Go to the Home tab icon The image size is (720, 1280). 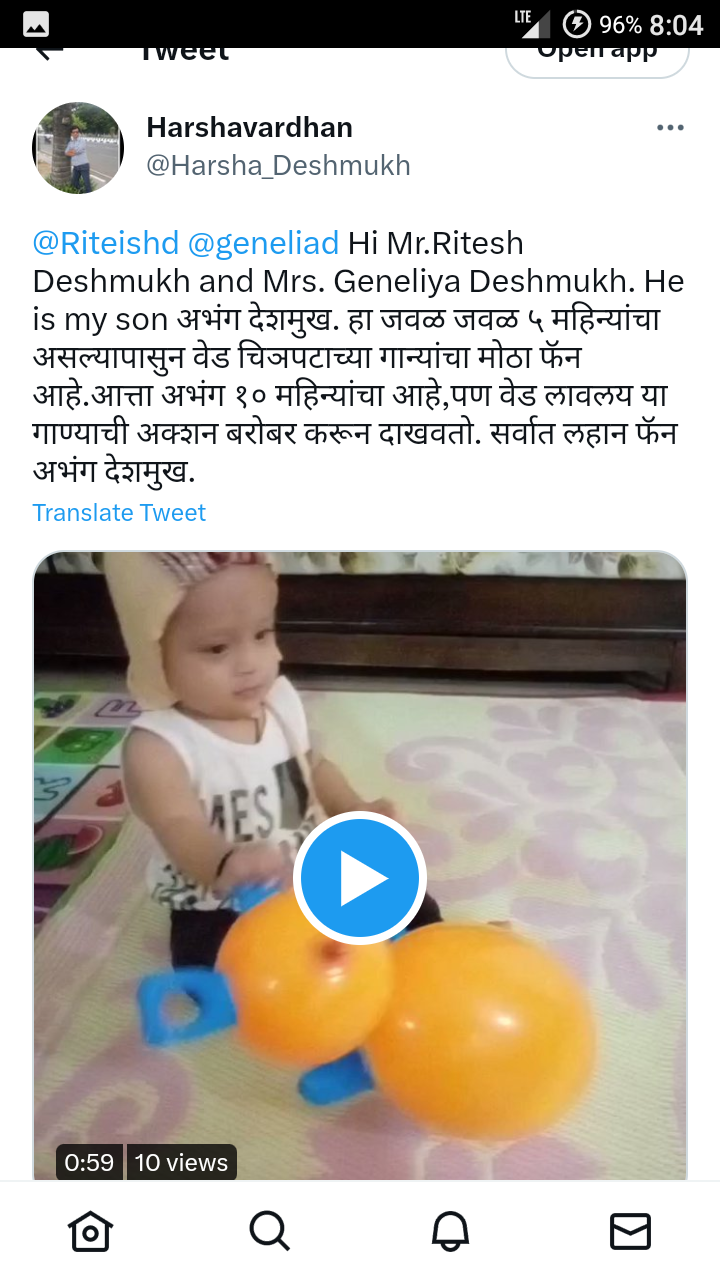89,1231
